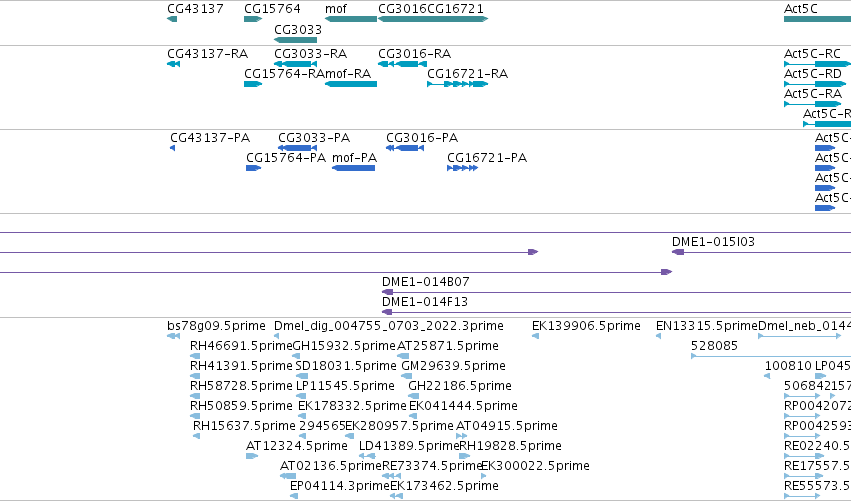
Task: Select EST GH22186.5prime
Action: (x=412, y=396)
